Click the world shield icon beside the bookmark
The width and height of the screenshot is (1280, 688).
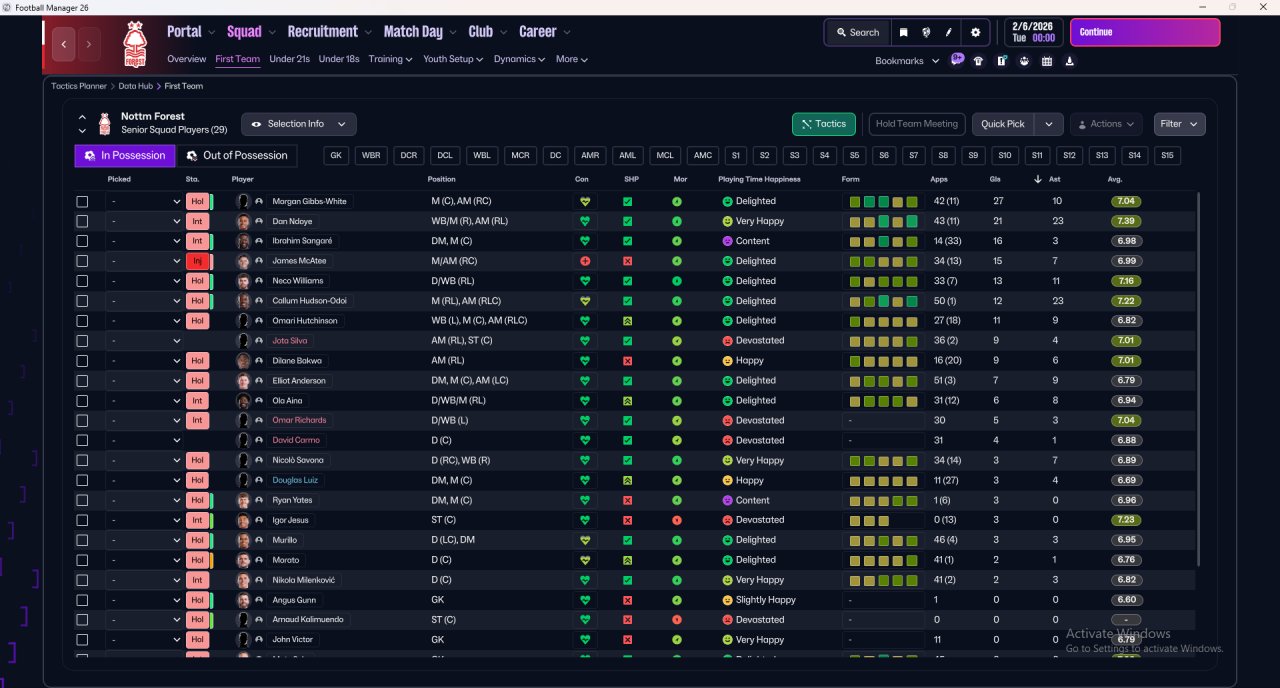point(926,32)
